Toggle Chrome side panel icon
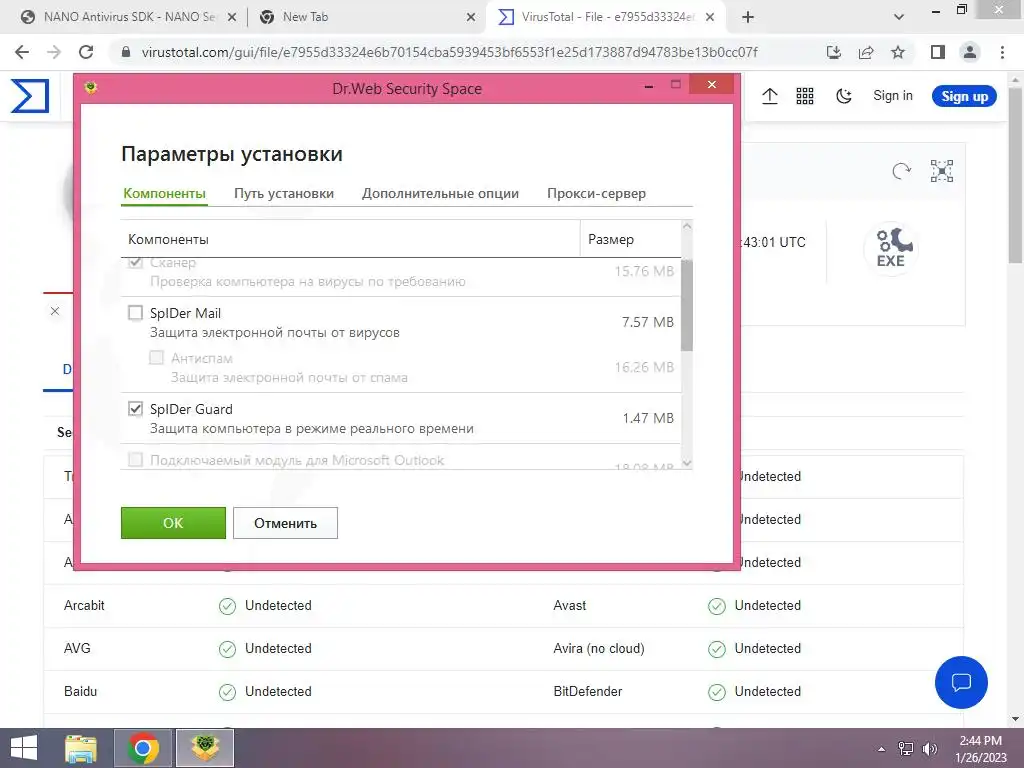This screenshot has width=1024, height=768. [938, 52]
